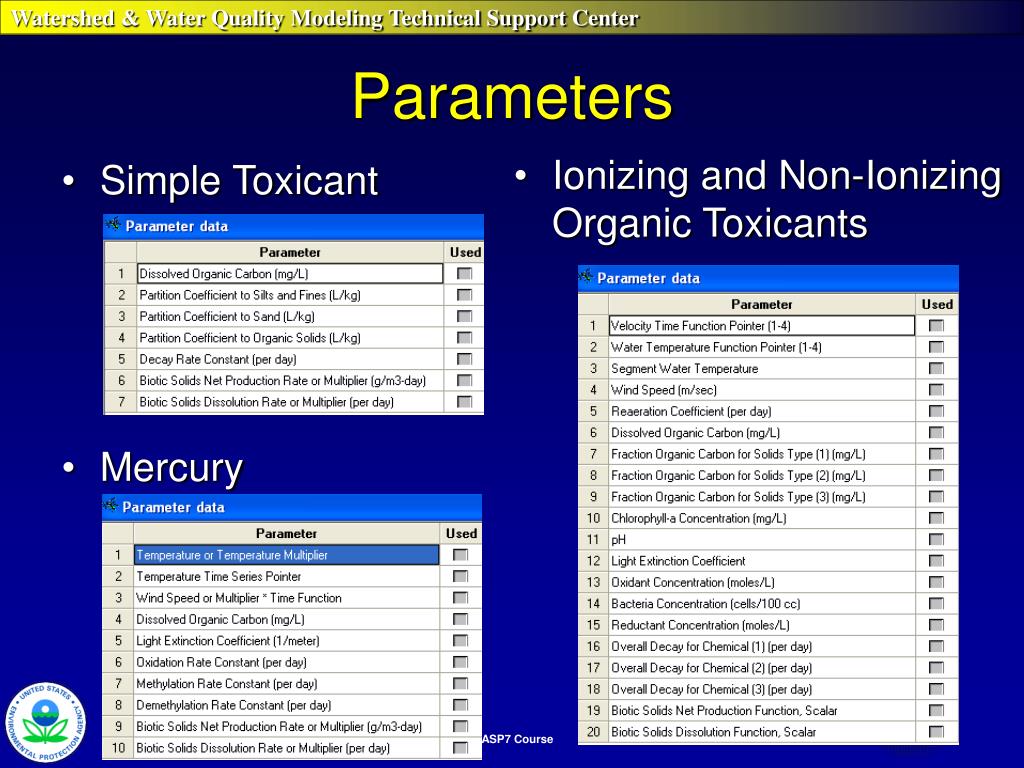Image resolution: width=1024 pixels, height=768 pixels.
Task: Click row number 7 in Simple Toxicant table
Action: click(121, 402)
